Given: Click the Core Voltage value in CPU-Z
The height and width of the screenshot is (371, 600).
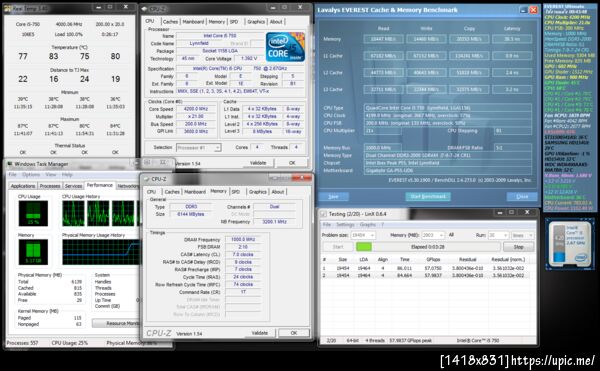Looking at the screenshot, I should pos(249,59).
